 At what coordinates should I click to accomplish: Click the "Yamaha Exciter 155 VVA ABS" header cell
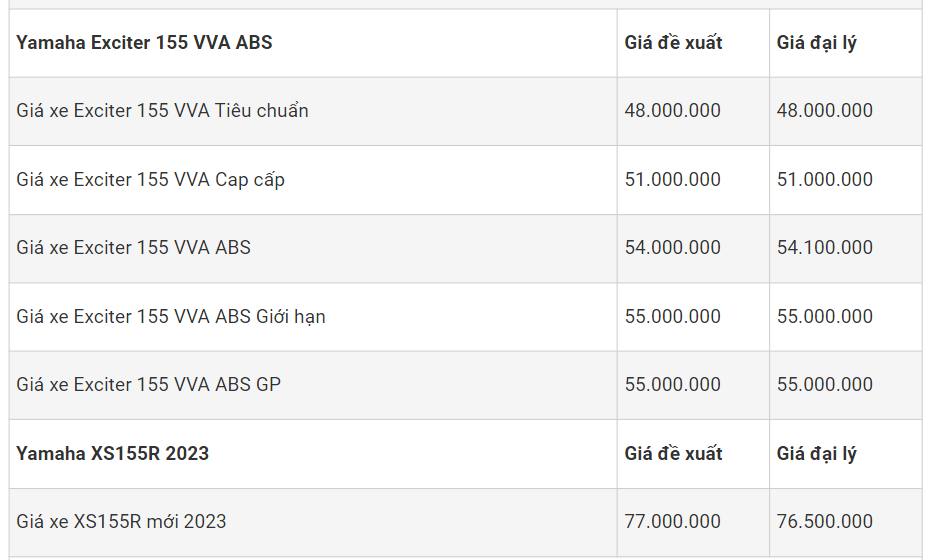point(144,43)
